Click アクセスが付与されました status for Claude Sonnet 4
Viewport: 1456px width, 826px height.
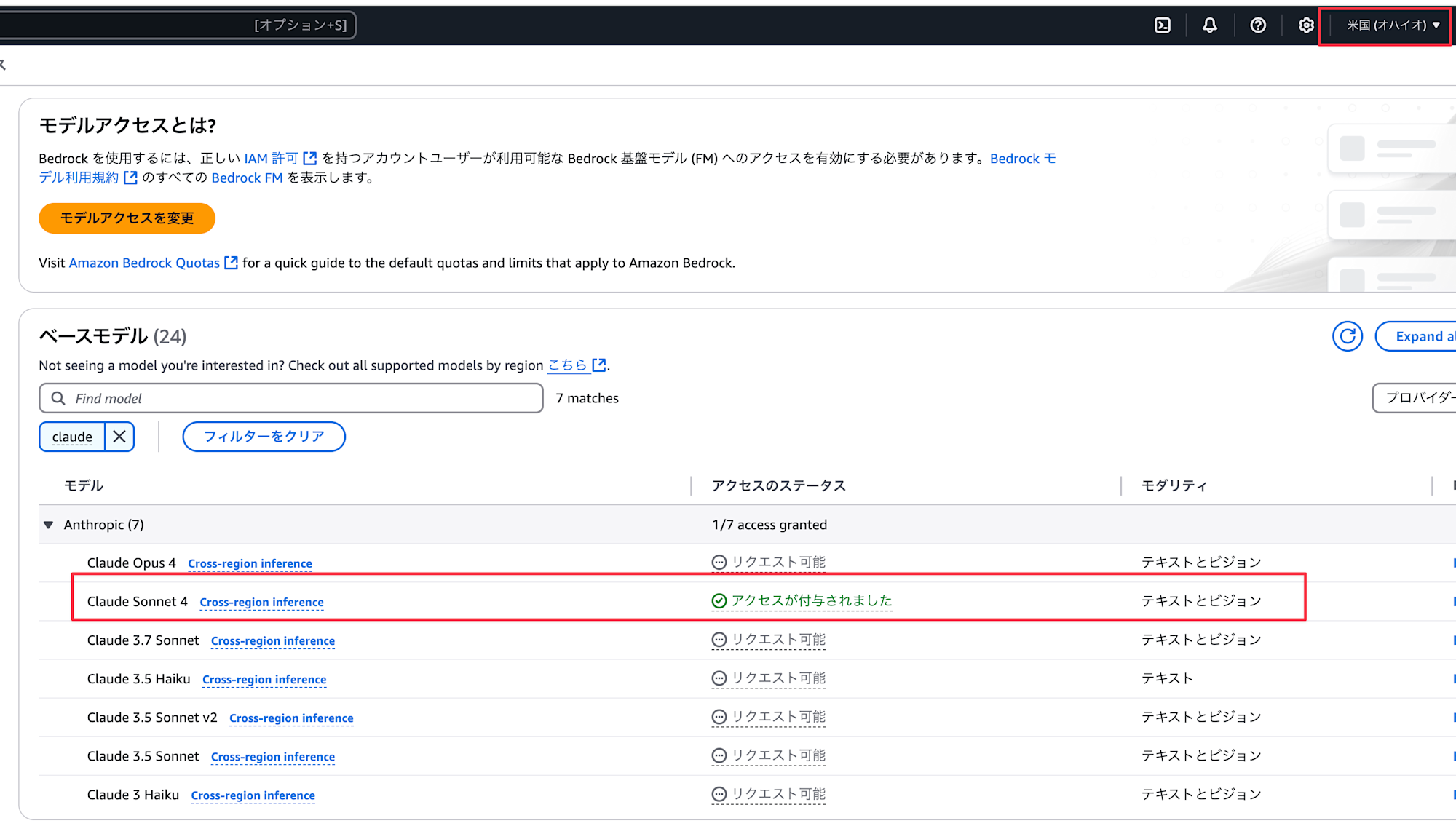click(802, 601)
